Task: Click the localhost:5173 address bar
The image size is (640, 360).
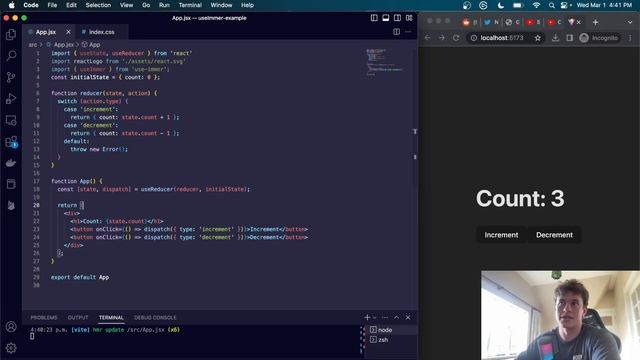Action: [501, 38]
